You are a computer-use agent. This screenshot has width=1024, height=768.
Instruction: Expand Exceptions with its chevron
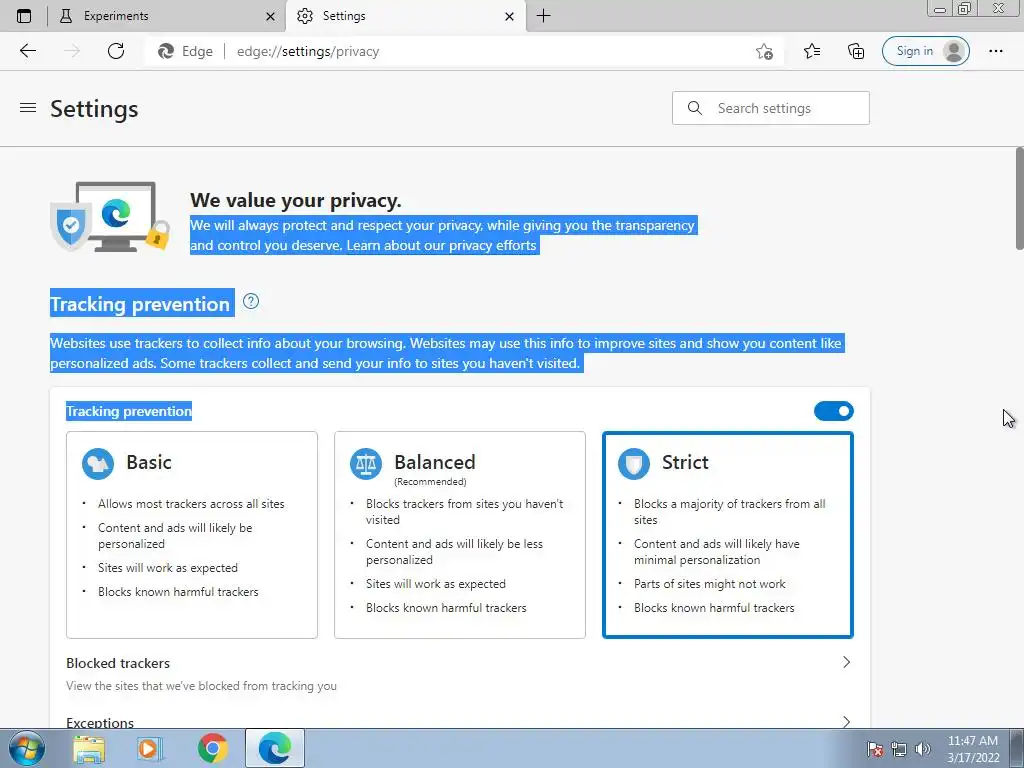[x=846, y=722]
